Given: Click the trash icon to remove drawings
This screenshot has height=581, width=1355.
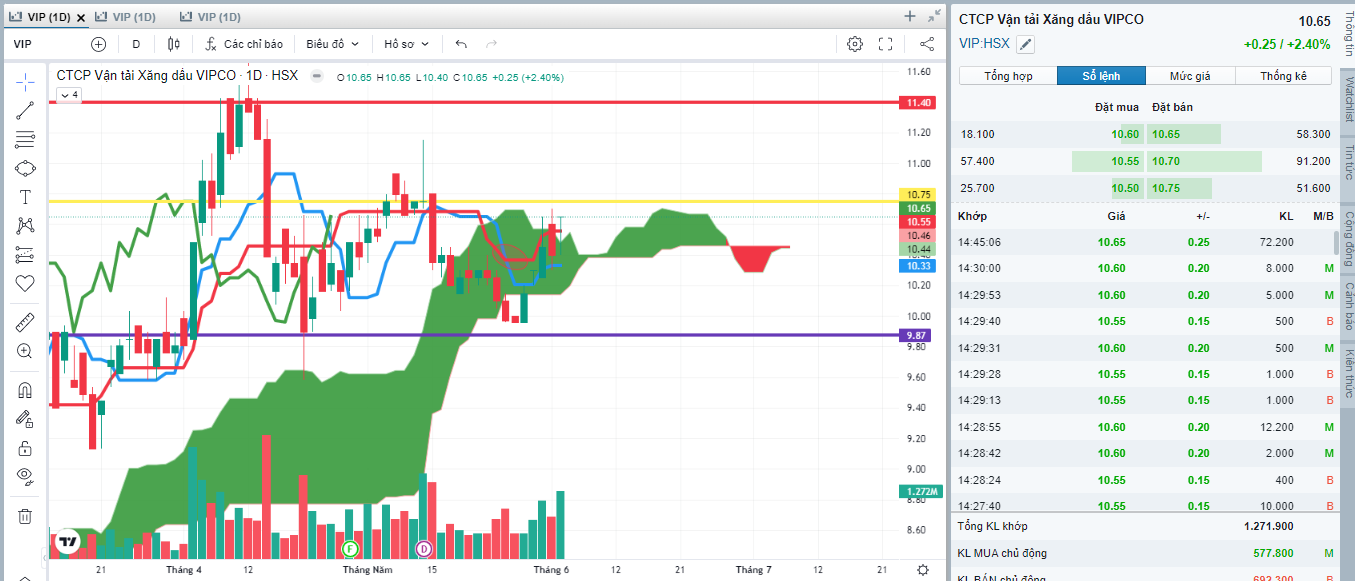Looking at the screenshot, I should point(25,516).
